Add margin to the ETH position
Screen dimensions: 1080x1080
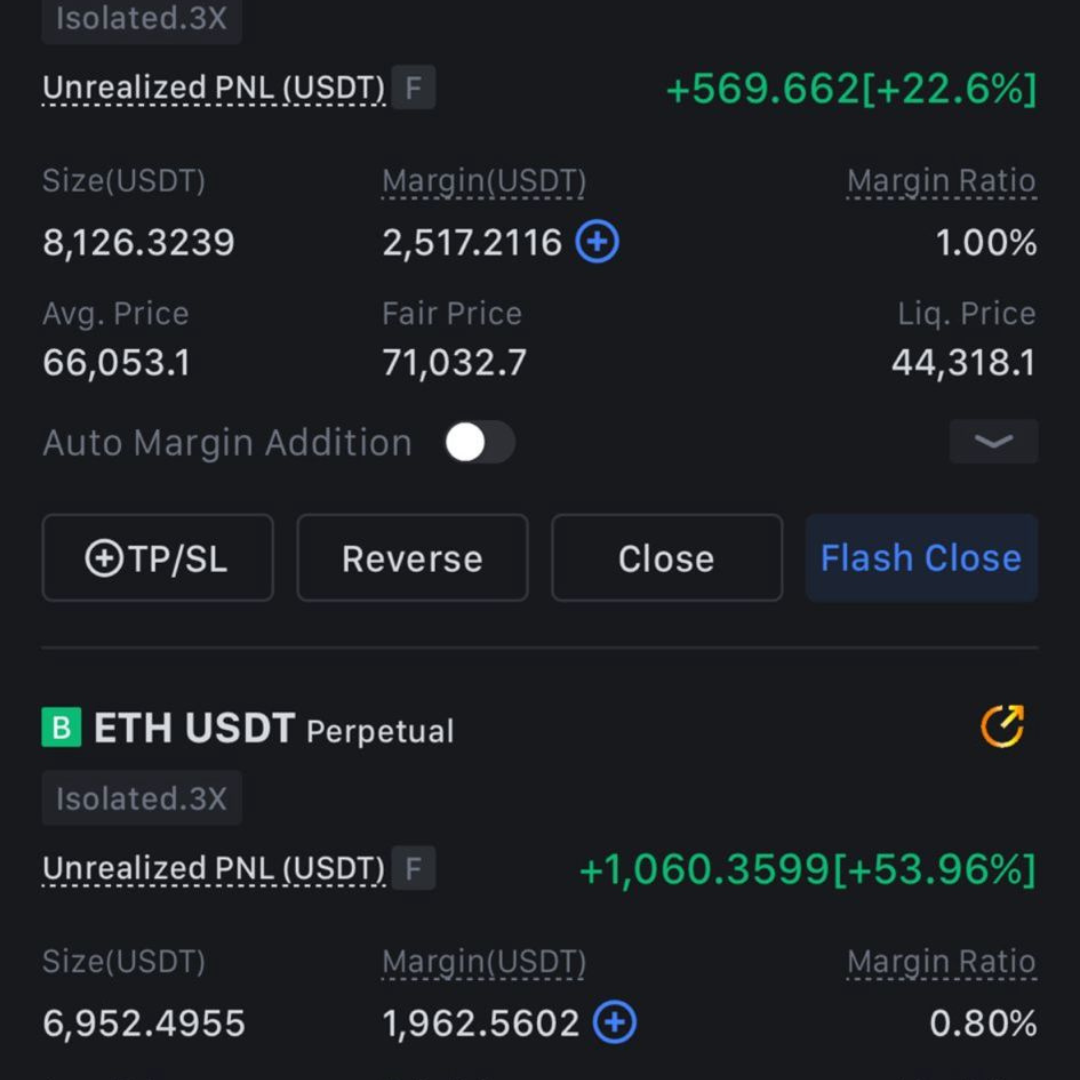click(614, 1023)
